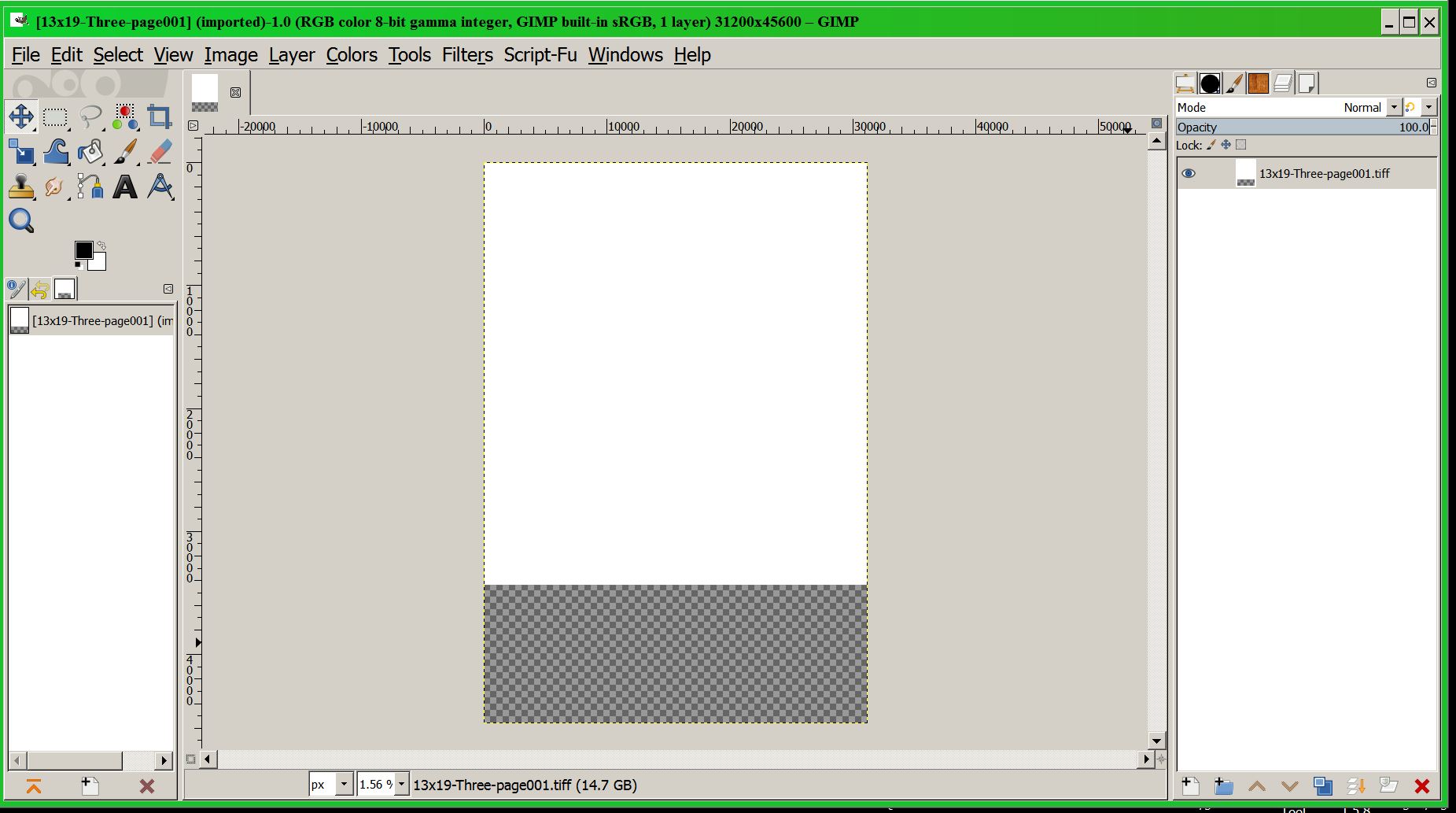This screenshot has width=1456, height=813.
Task: Create a new layer group
Action: coord(1223,785)
